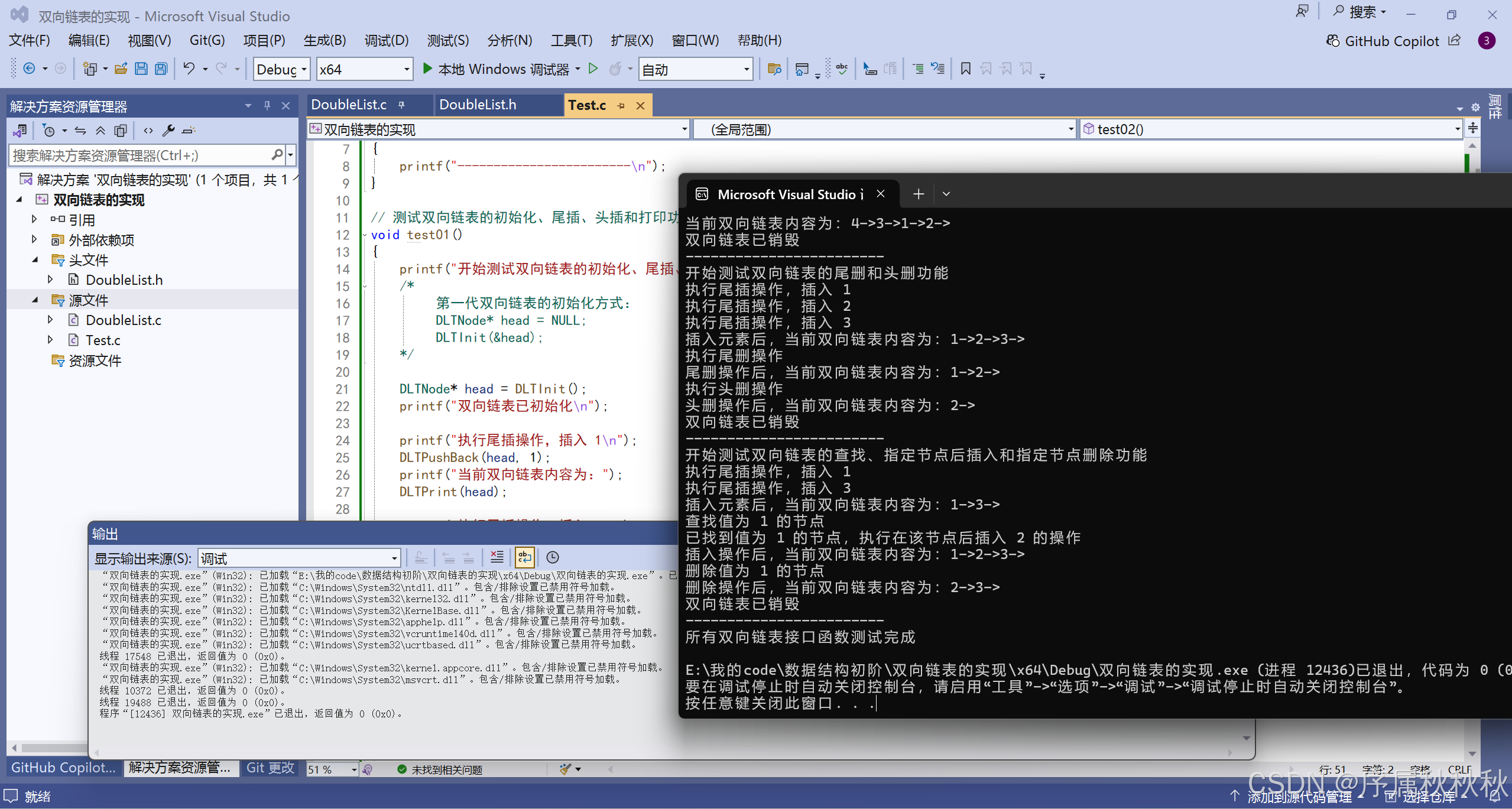Click the bookmark icon in toolbar

click(x=965, y=69)
